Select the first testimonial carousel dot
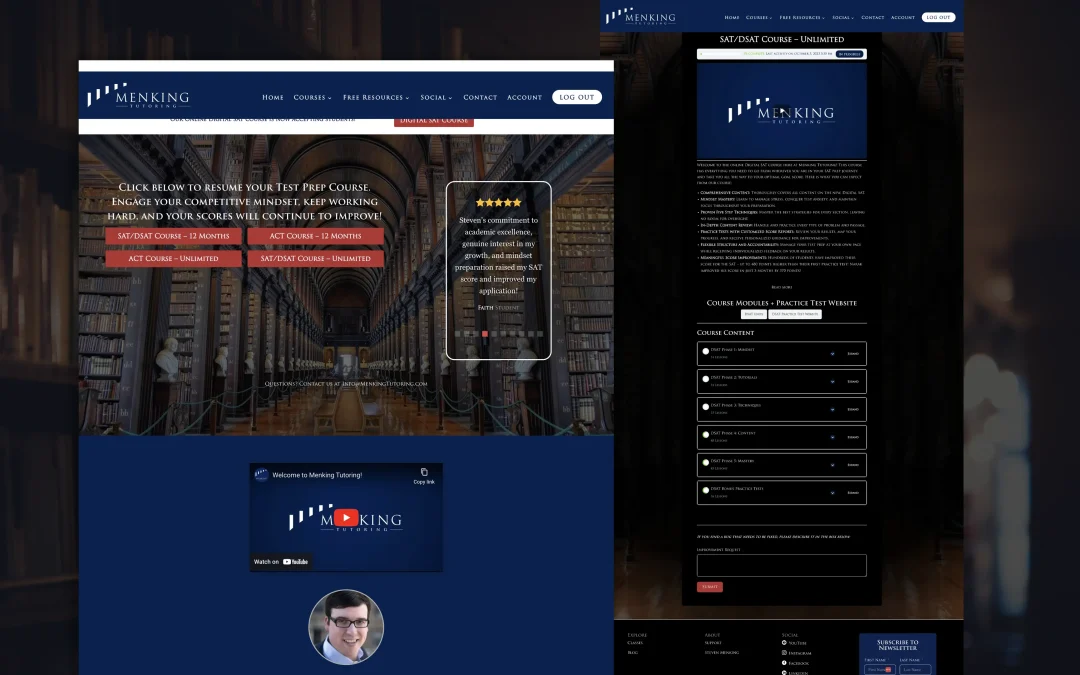Screen dimensions: 1080x675 click(457, 334)
